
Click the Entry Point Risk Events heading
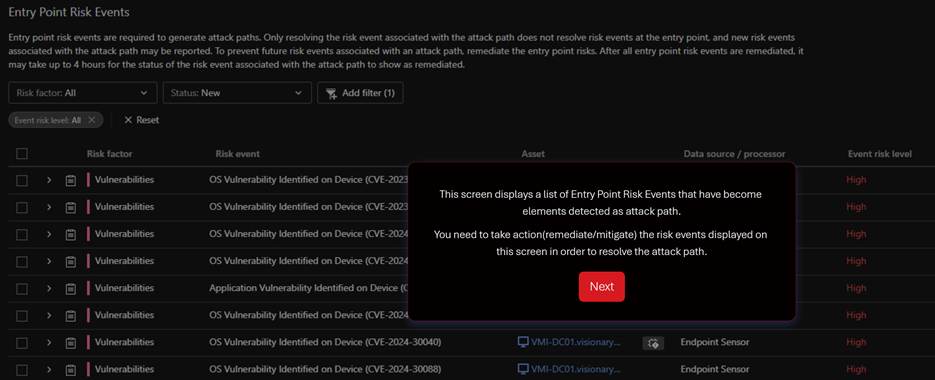[69, 12]
